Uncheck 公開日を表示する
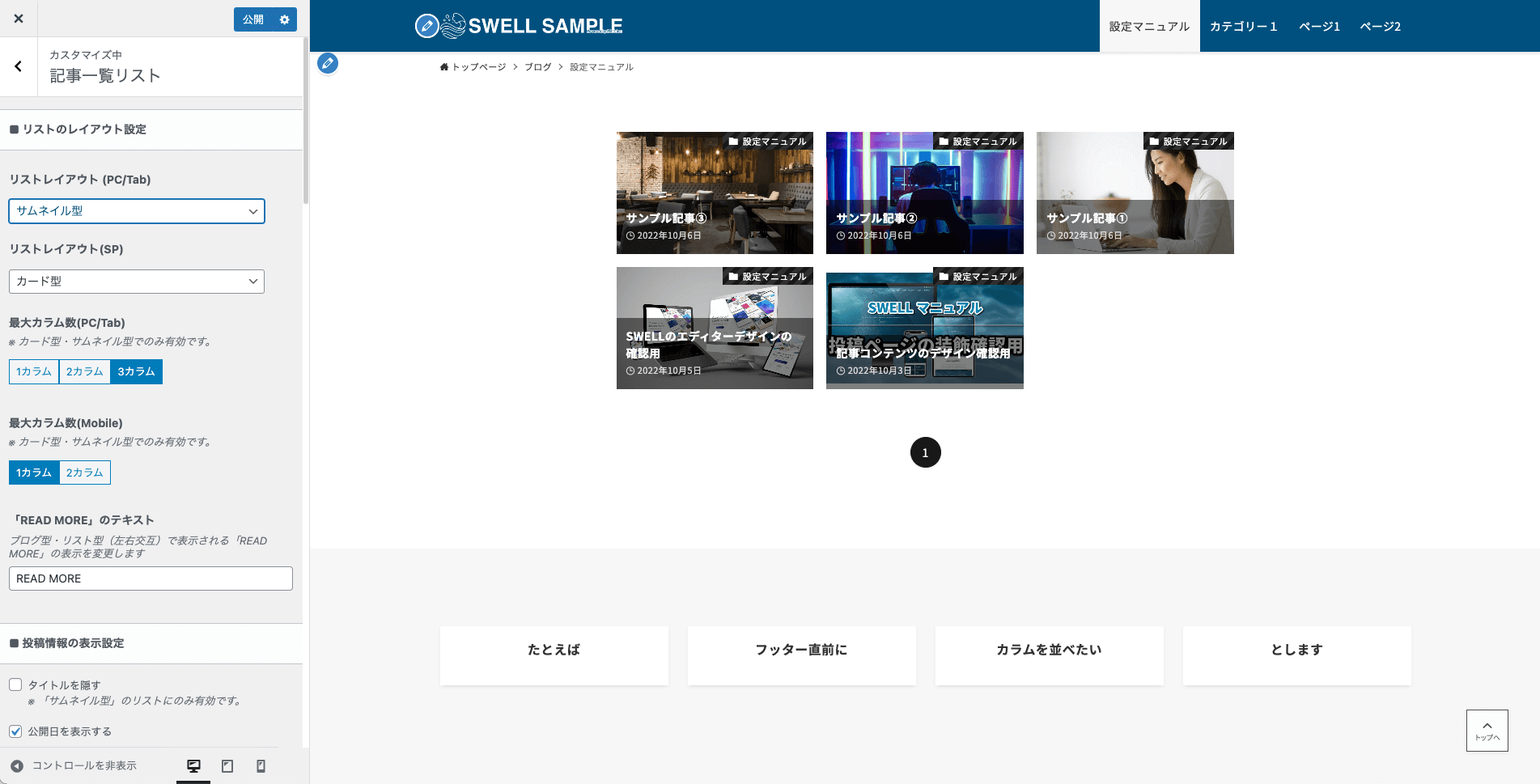 tap(15, 731)
